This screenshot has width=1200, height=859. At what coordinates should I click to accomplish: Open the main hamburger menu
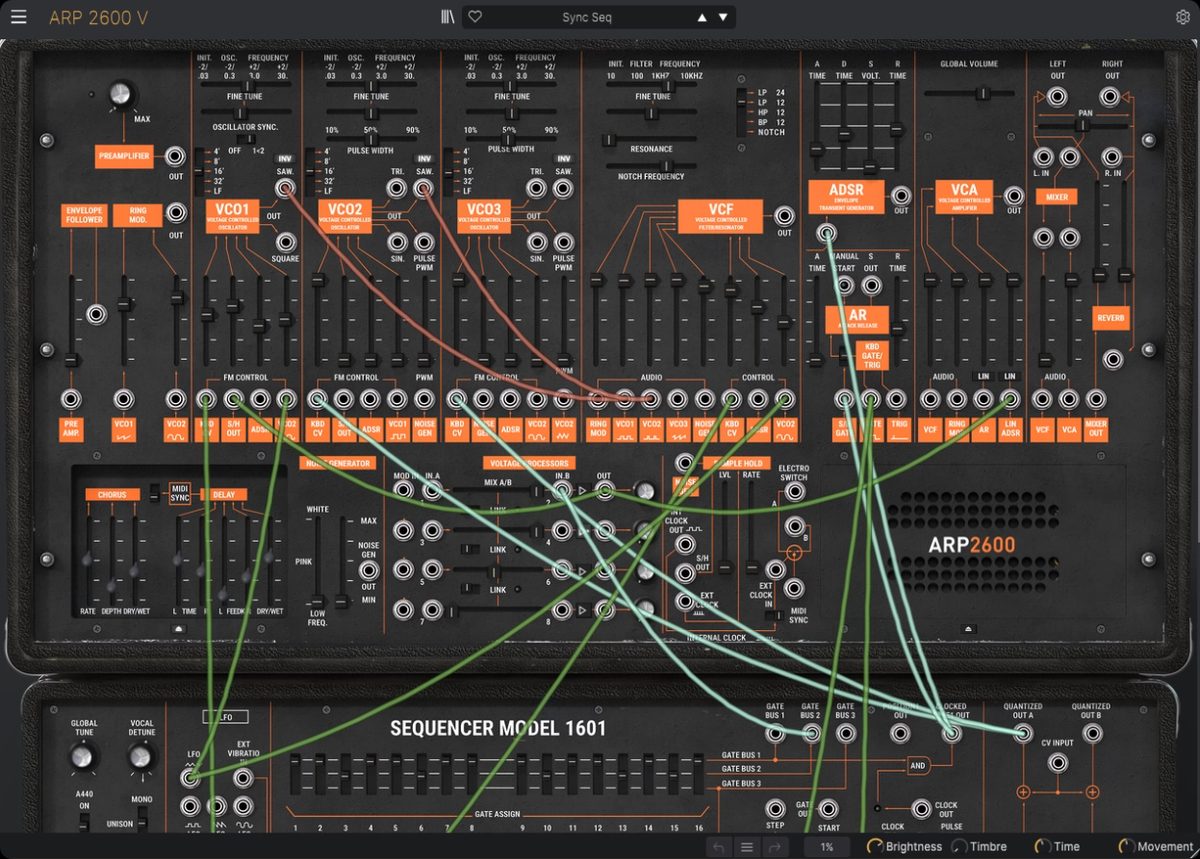(x=19, y=17)
